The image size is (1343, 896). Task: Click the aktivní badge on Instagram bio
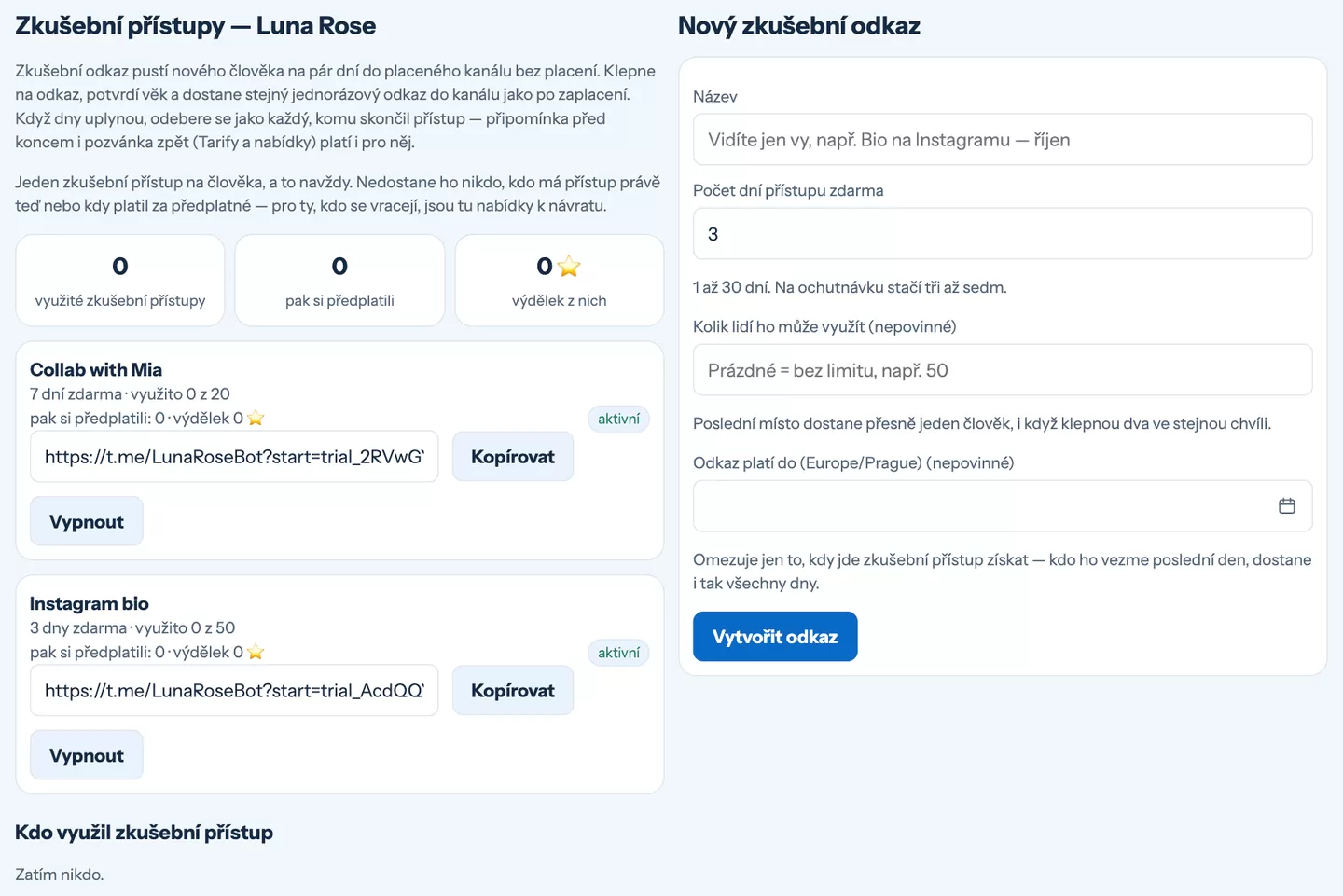pos(618,653)
